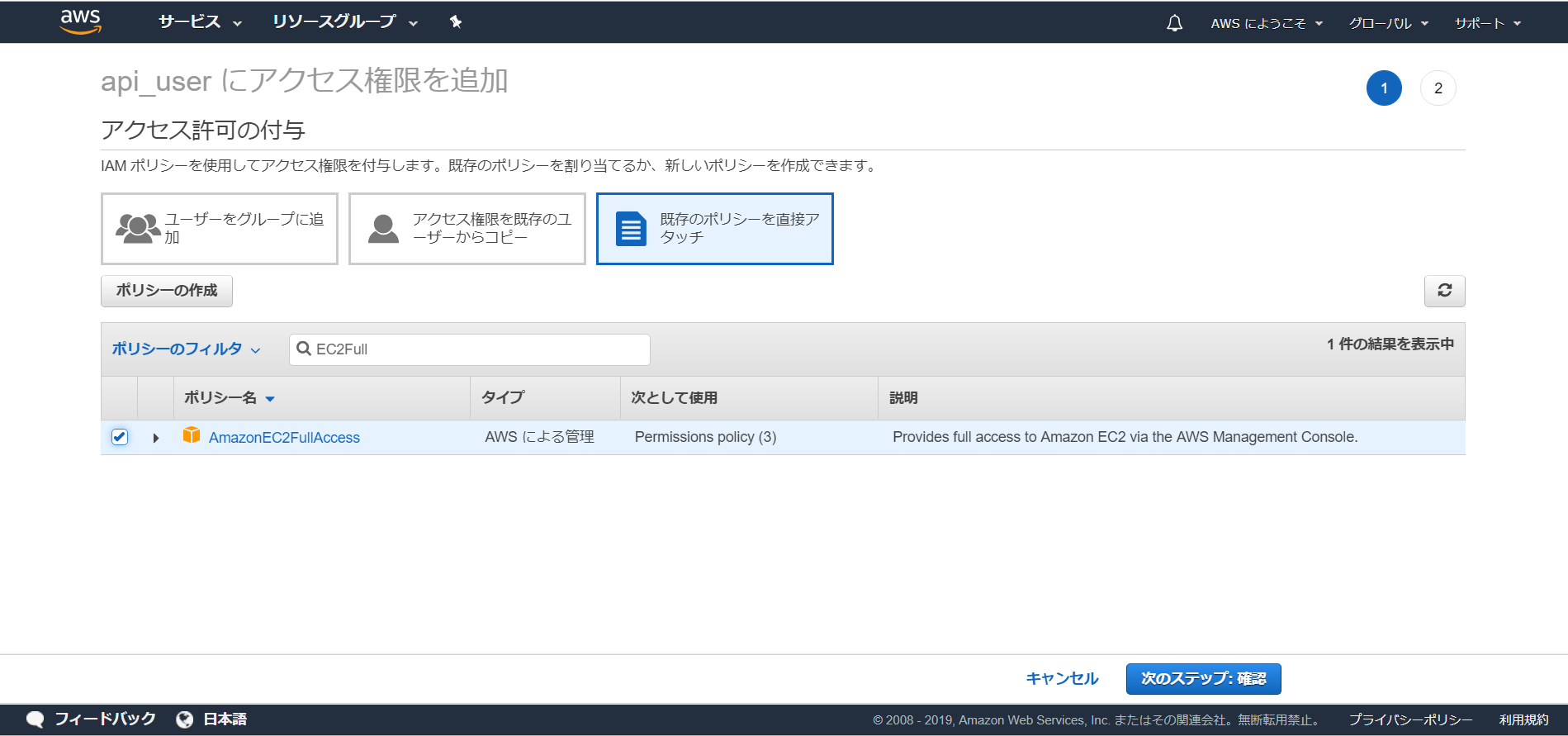Open the グローバル region dropdown
Image resolution: width=1568 pixels, height=736 pixels.
pyautogui.click(x=1389, y=23)
